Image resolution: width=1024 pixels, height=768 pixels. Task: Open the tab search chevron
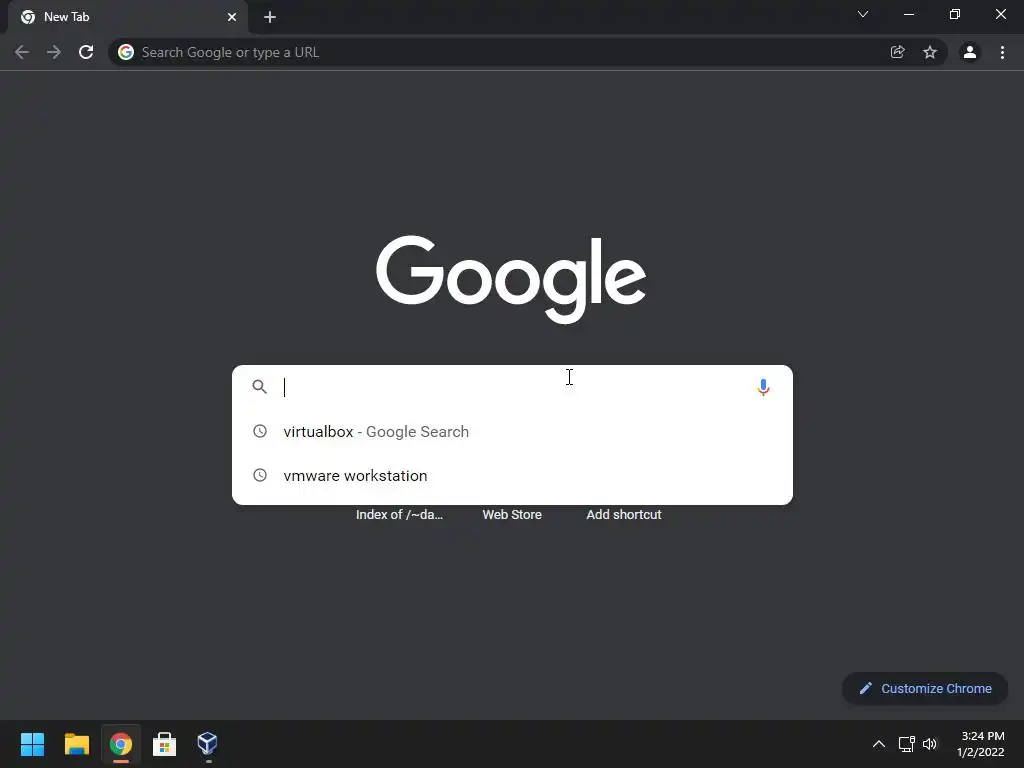(863, 14)
